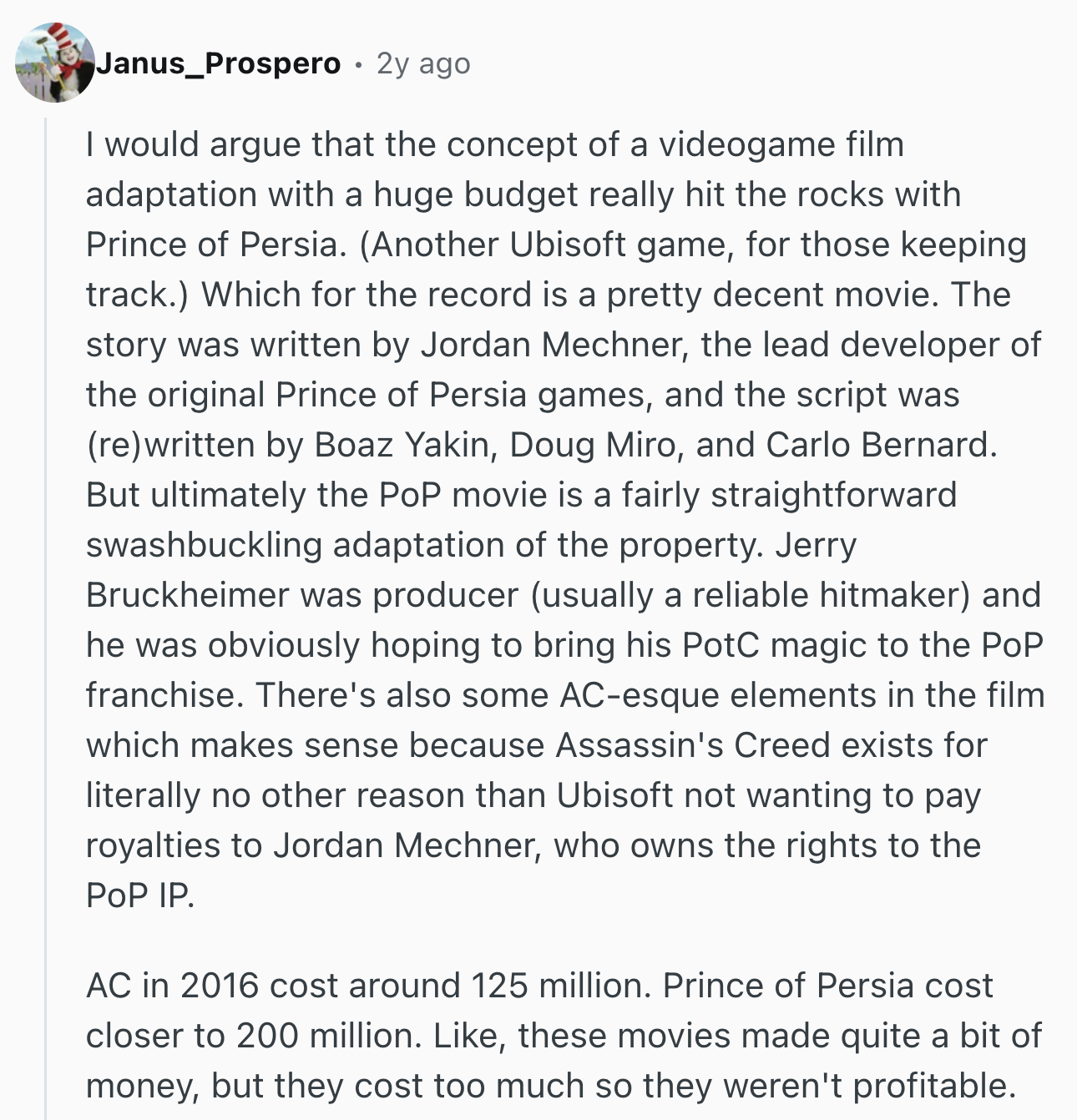Click the text 'PoP IP.' ending the paragraph
Image resolution: width=1077 pixels, height=1120 pixels.
pyautogui.click(x=139, y=895)
